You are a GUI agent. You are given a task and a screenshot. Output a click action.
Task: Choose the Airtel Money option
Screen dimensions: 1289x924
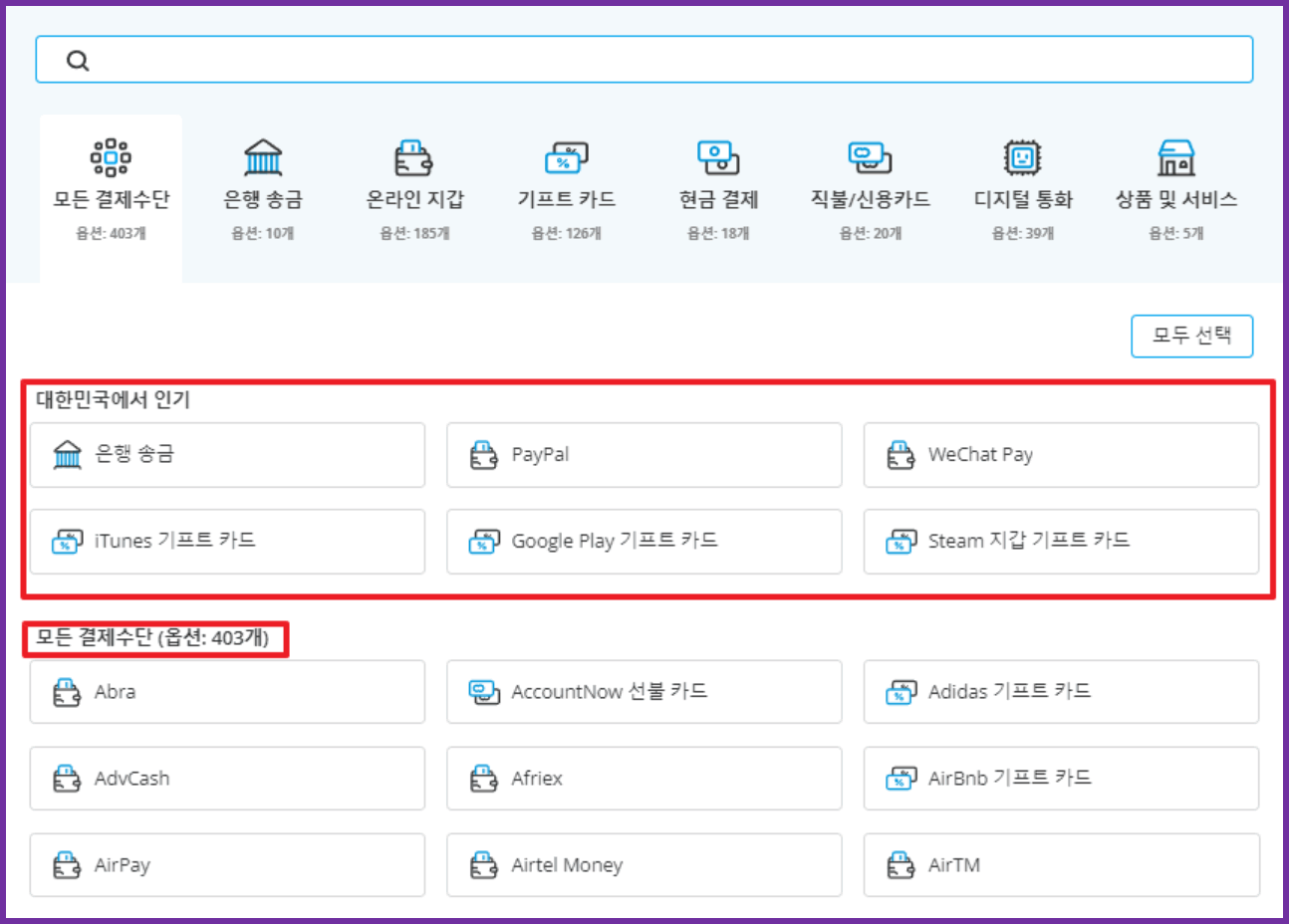644,865
